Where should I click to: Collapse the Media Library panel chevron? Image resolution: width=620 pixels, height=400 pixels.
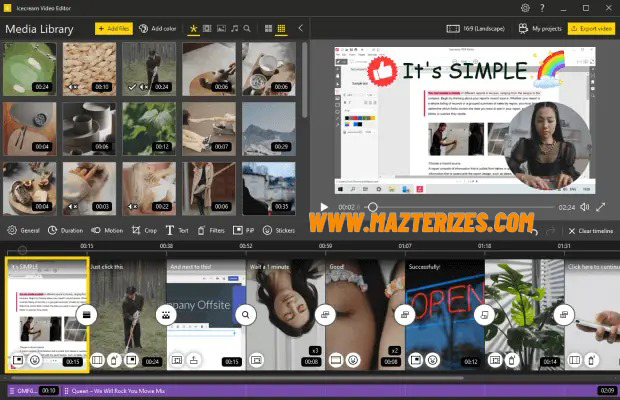coord(301,28)
